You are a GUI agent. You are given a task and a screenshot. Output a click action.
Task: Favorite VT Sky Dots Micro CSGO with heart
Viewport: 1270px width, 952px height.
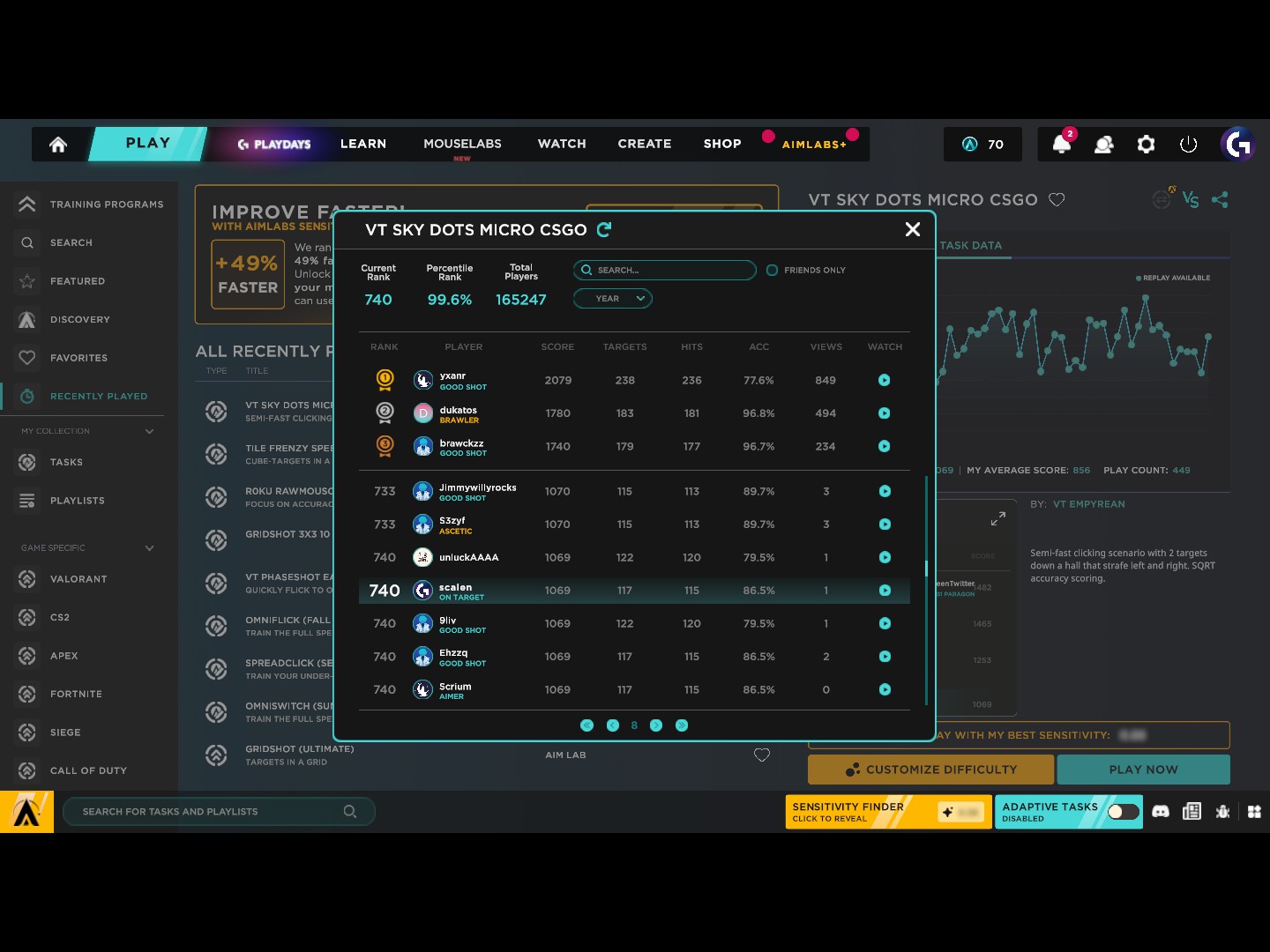(x=1057, y=200)
